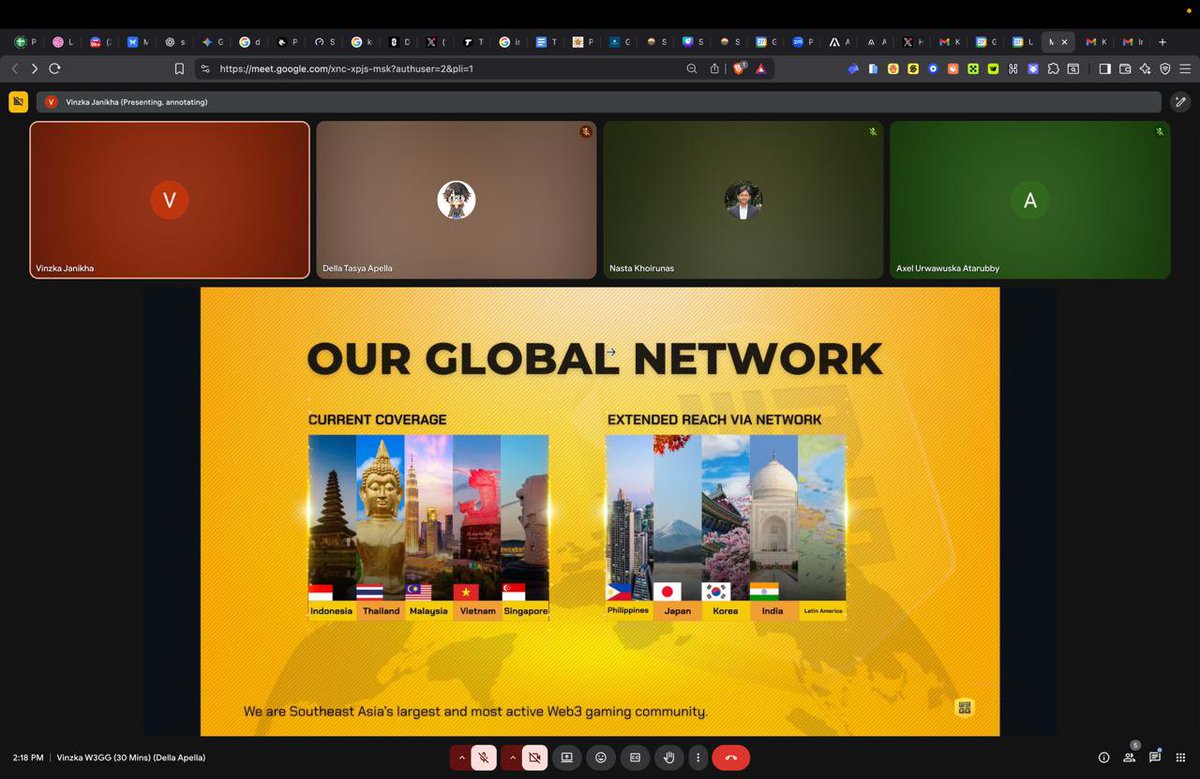Click the Brave VPN shield icon
The width and height of the screenshot is (1200, 779).
point(1165,69)
